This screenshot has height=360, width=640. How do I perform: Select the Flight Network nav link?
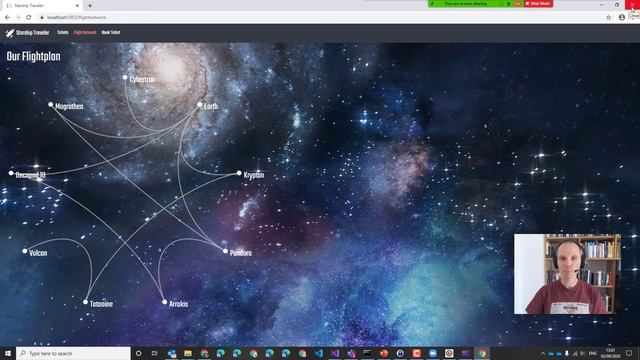(85, 33)
